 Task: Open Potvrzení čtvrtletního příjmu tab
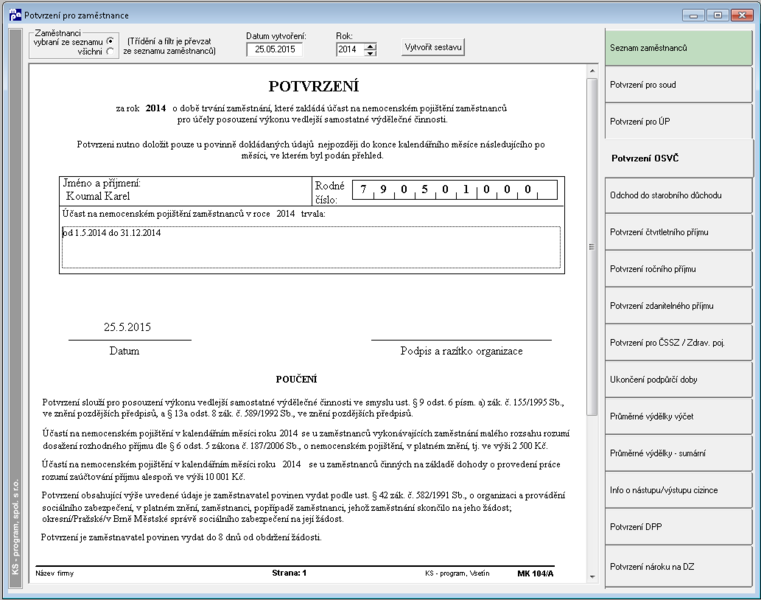click(678, 232)
